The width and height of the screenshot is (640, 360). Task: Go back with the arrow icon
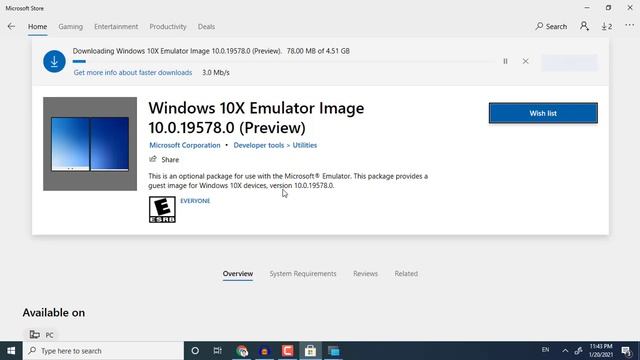11,27
